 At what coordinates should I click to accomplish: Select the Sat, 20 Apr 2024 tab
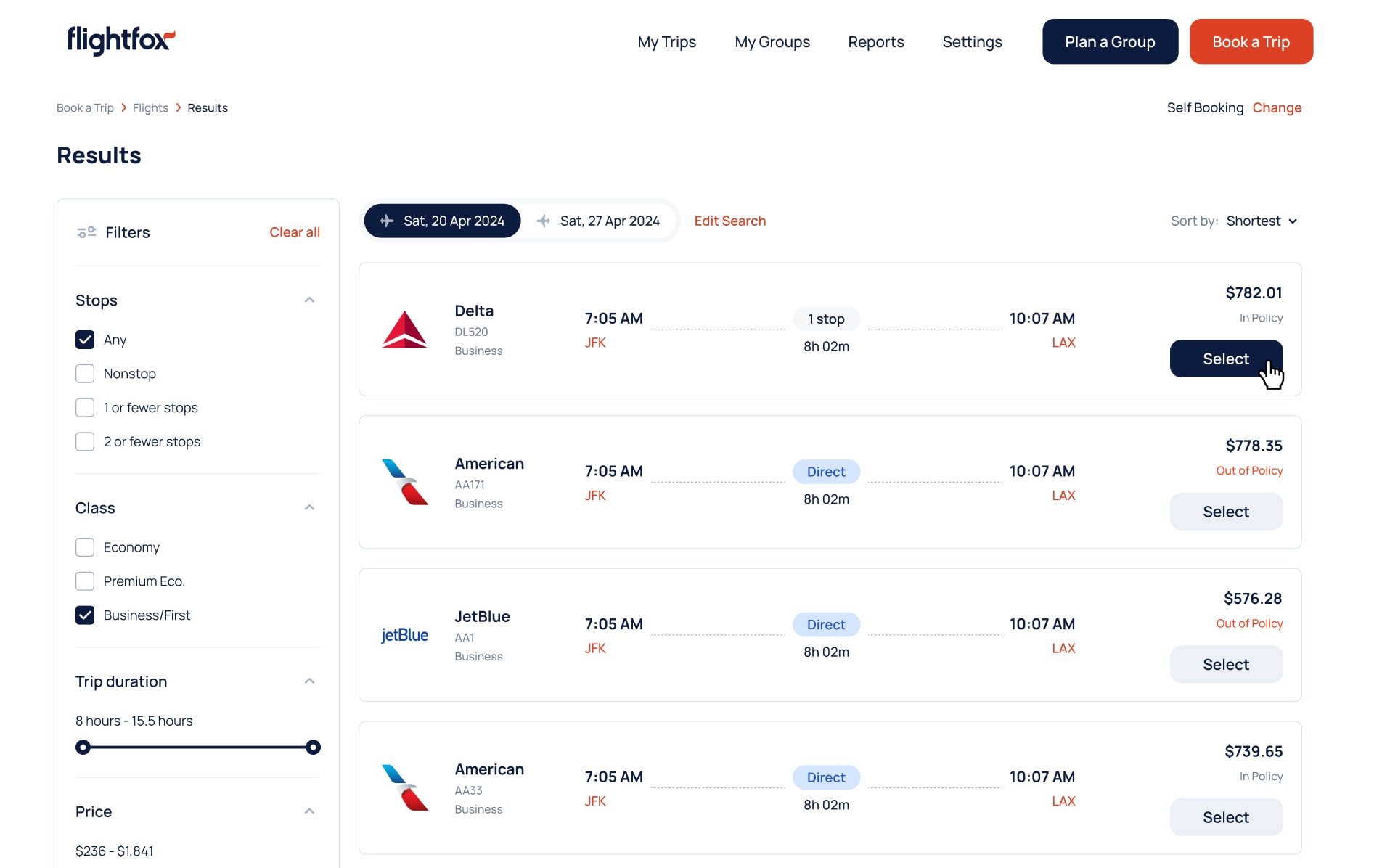tap(442, 221)
